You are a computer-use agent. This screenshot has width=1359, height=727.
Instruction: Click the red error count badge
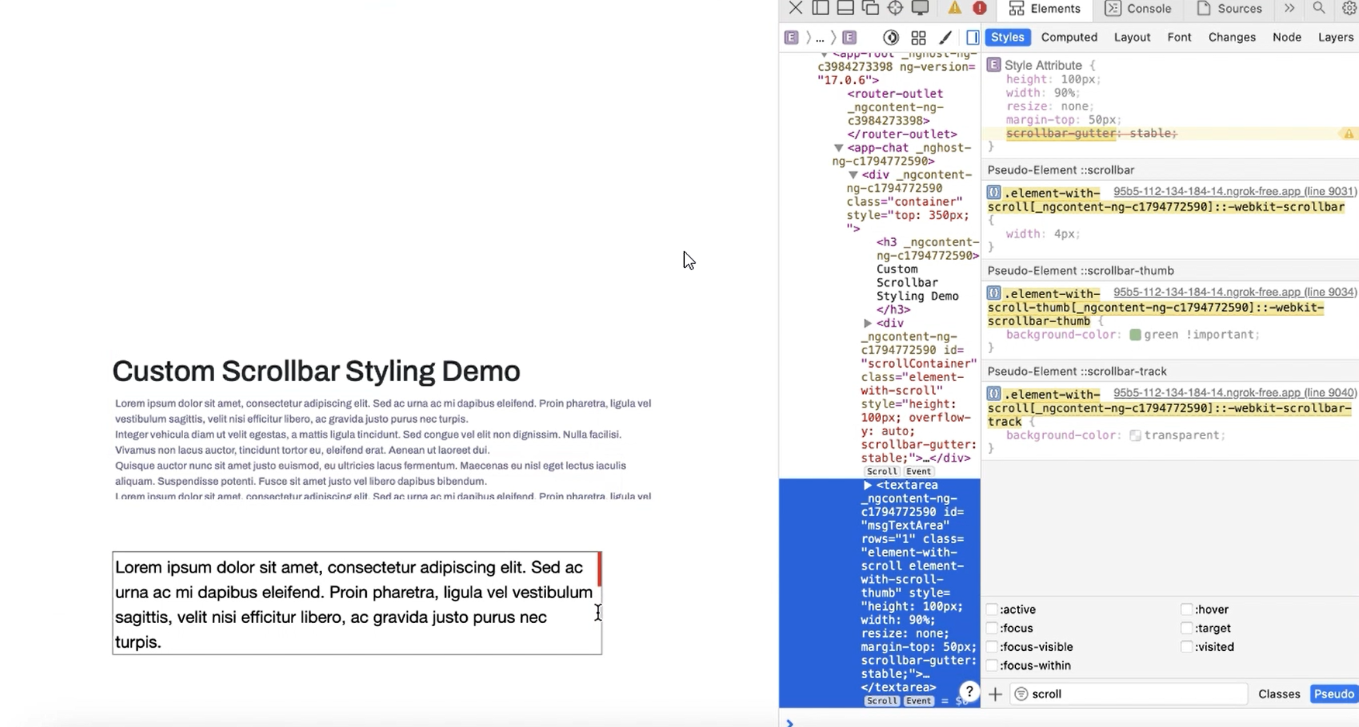pos(980,8)
